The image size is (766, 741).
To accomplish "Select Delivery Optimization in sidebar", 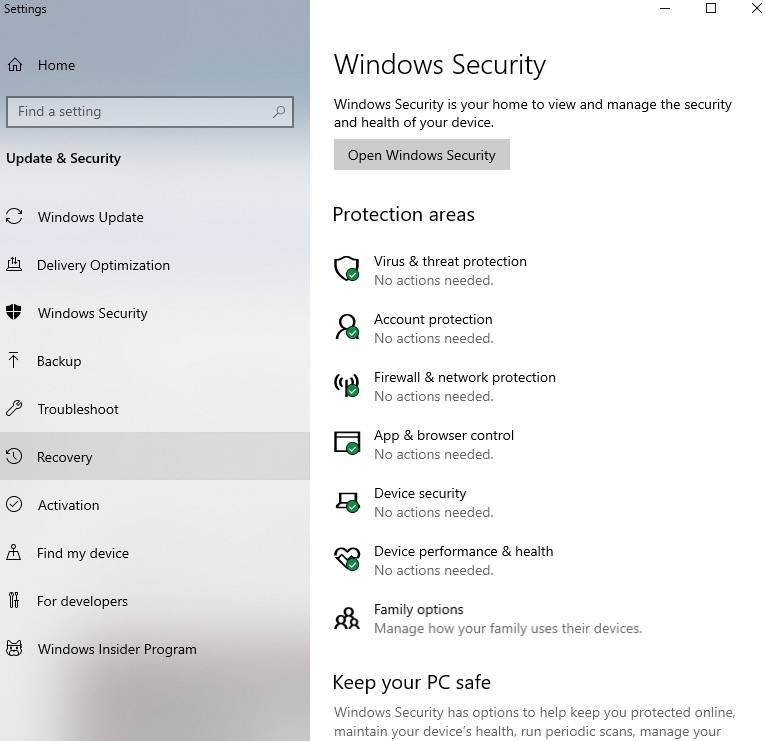I will [155, 265].
